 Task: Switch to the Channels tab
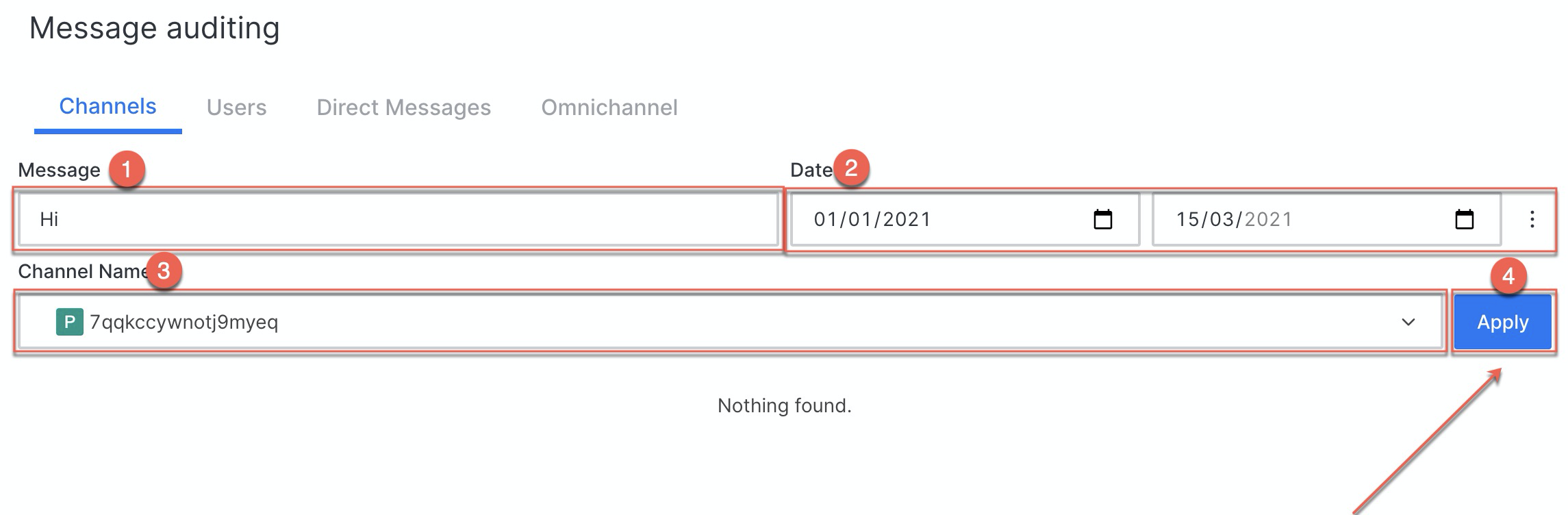(x=108, y=106)
